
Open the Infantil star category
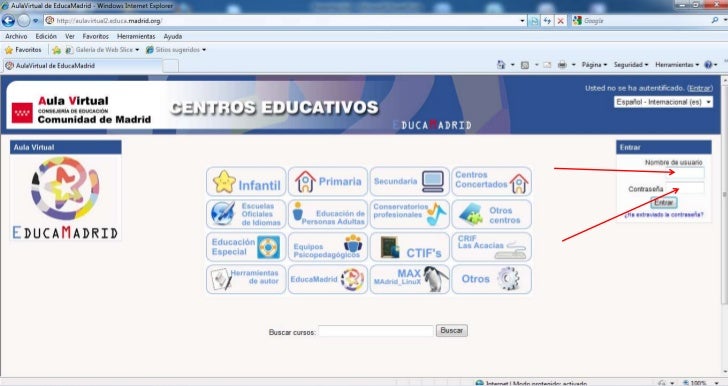246,182
